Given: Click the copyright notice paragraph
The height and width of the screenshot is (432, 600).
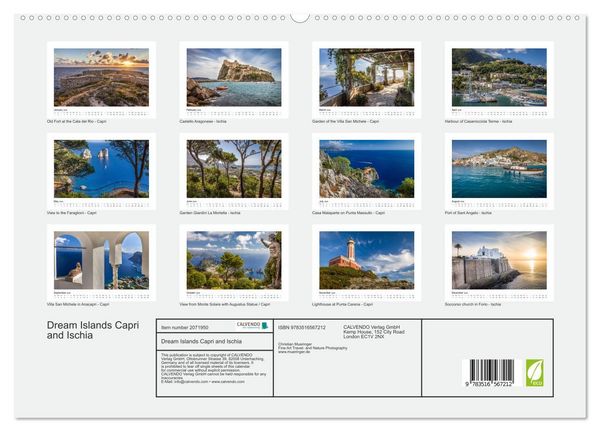Looking at the screenshot, I should (214, 368).
